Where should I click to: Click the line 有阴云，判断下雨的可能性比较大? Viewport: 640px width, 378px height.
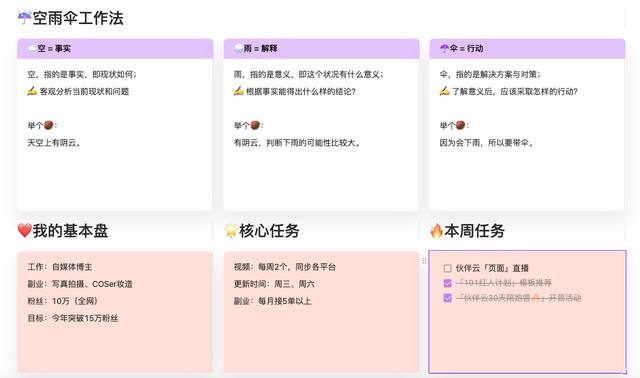click(x=297, y=143)
